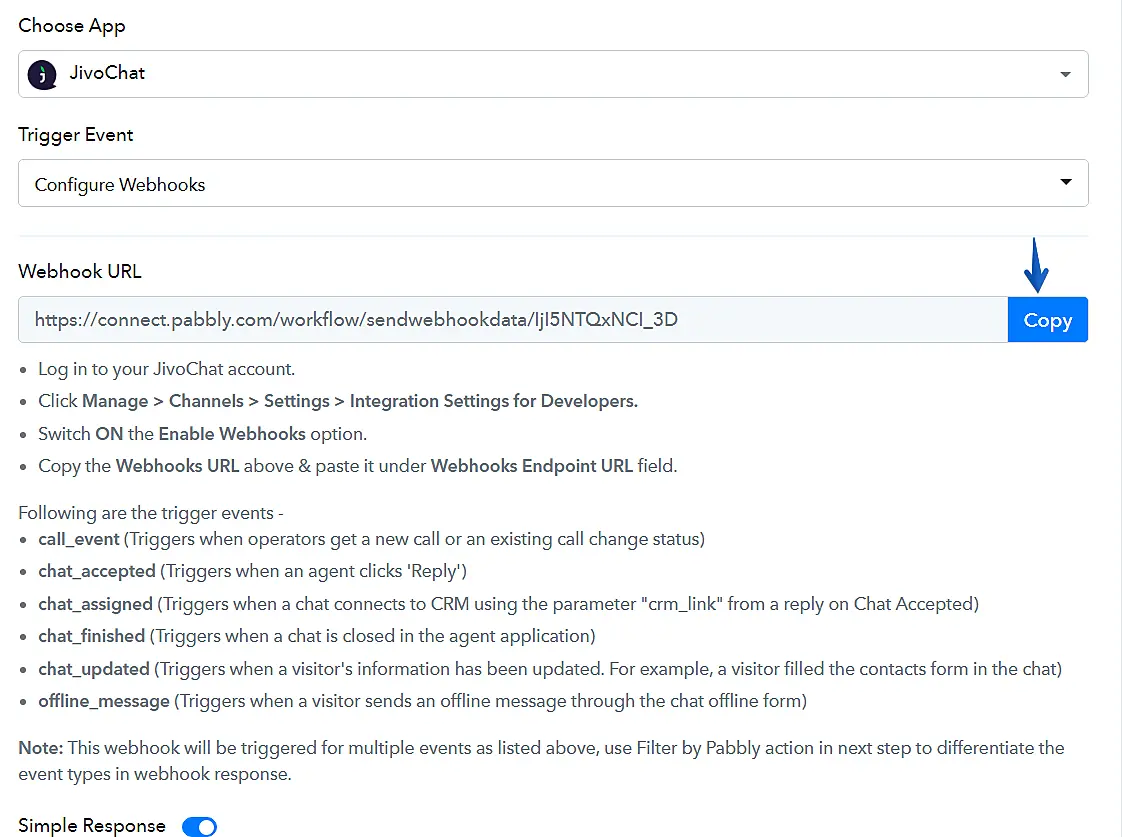Click the Simple Response label
Viewport: 1122px width, 837px height.
coord(92,826)
